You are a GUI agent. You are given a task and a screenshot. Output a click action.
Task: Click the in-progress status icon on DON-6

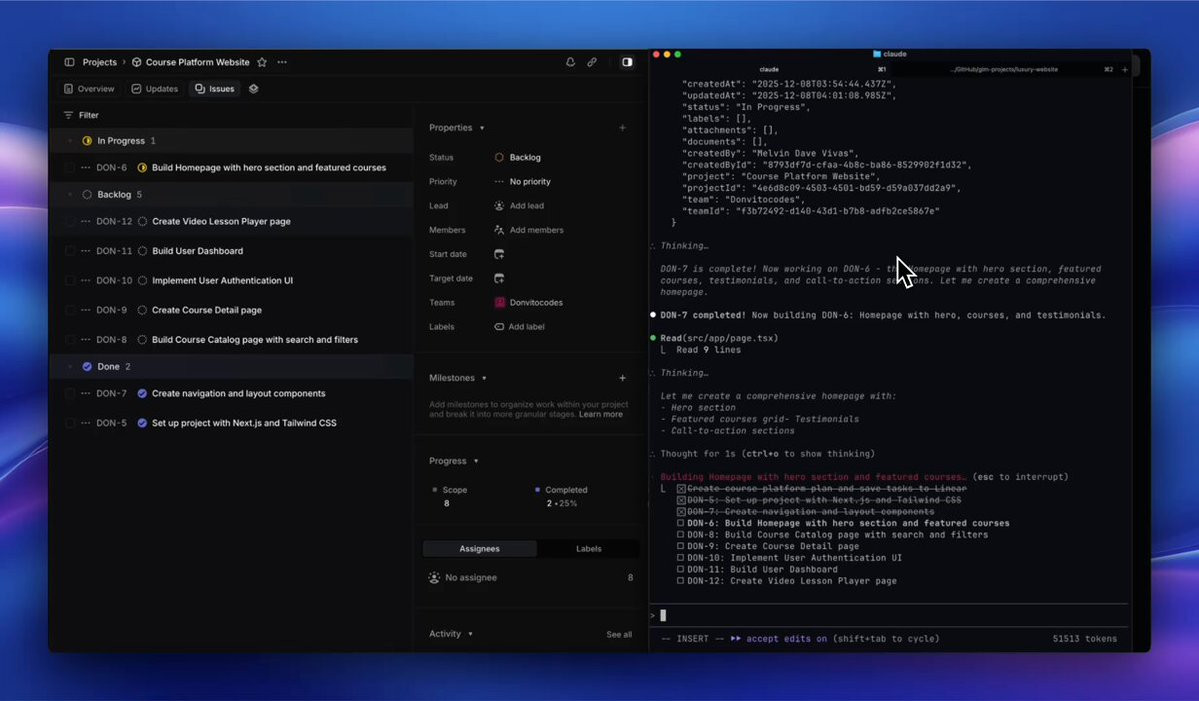pyautogui.click(x=142, y=167)
